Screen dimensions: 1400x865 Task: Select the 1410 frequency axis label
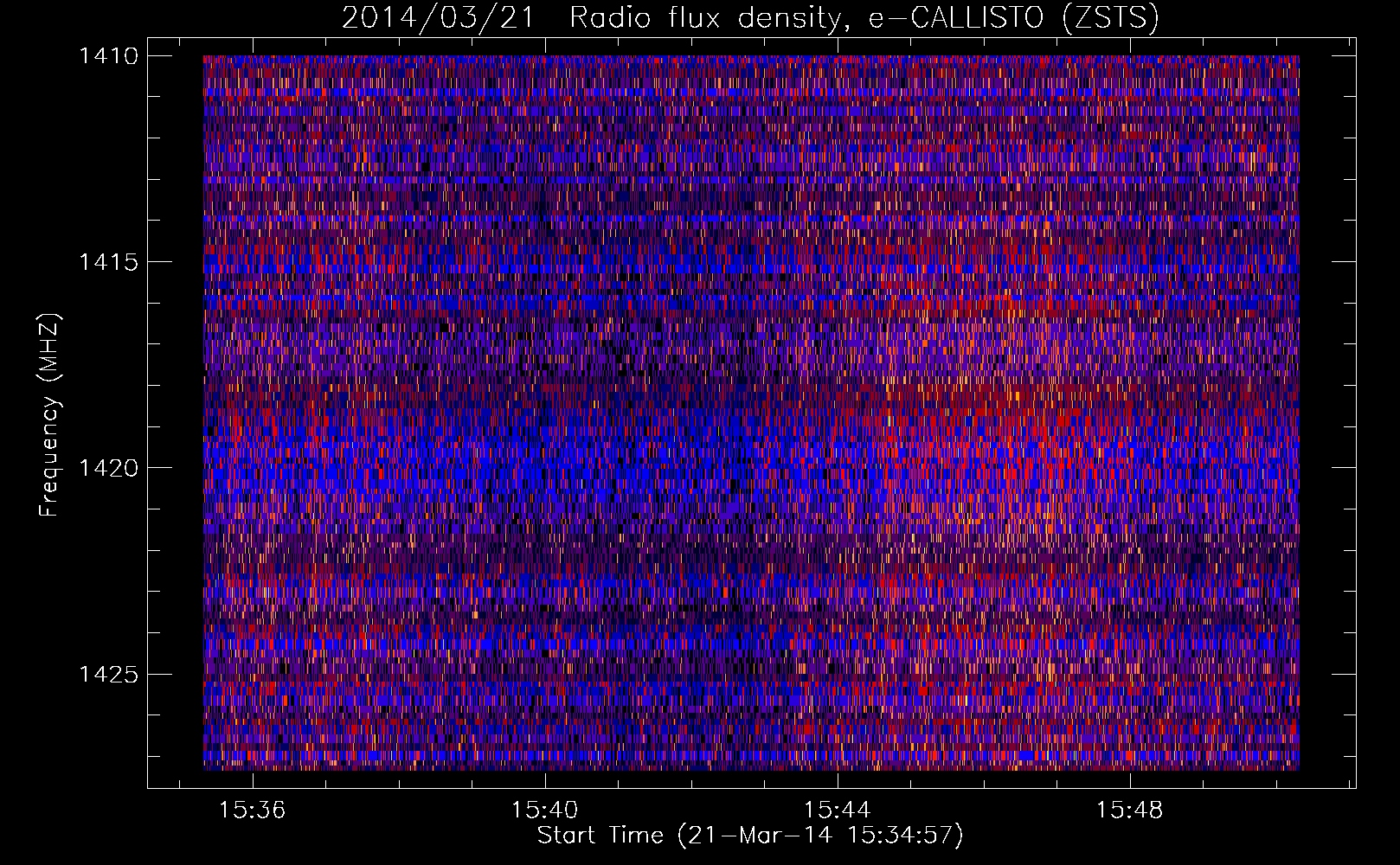click(108, 56)
